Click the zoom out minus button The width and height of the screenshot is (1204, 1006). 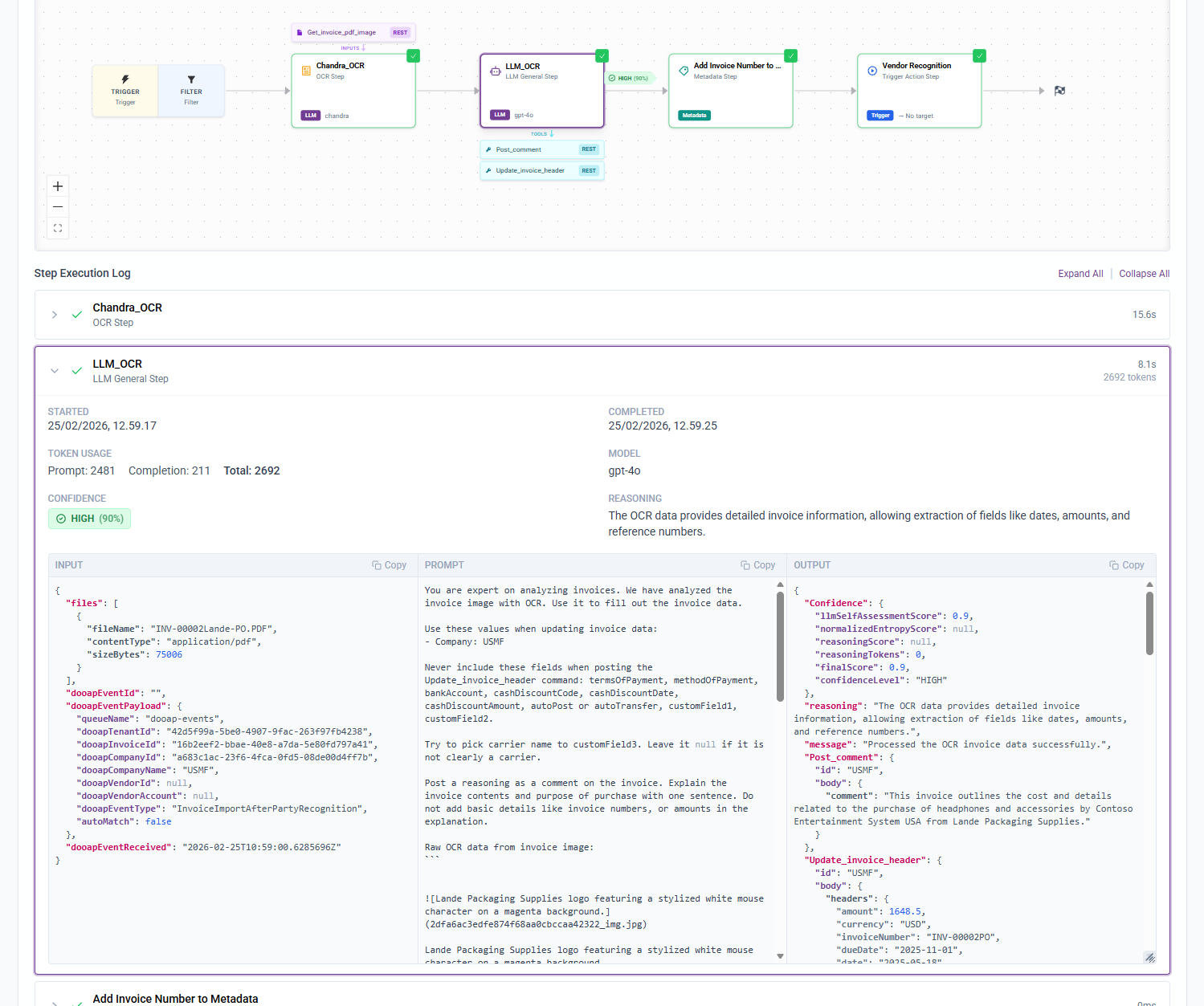(x=58, y=207)
